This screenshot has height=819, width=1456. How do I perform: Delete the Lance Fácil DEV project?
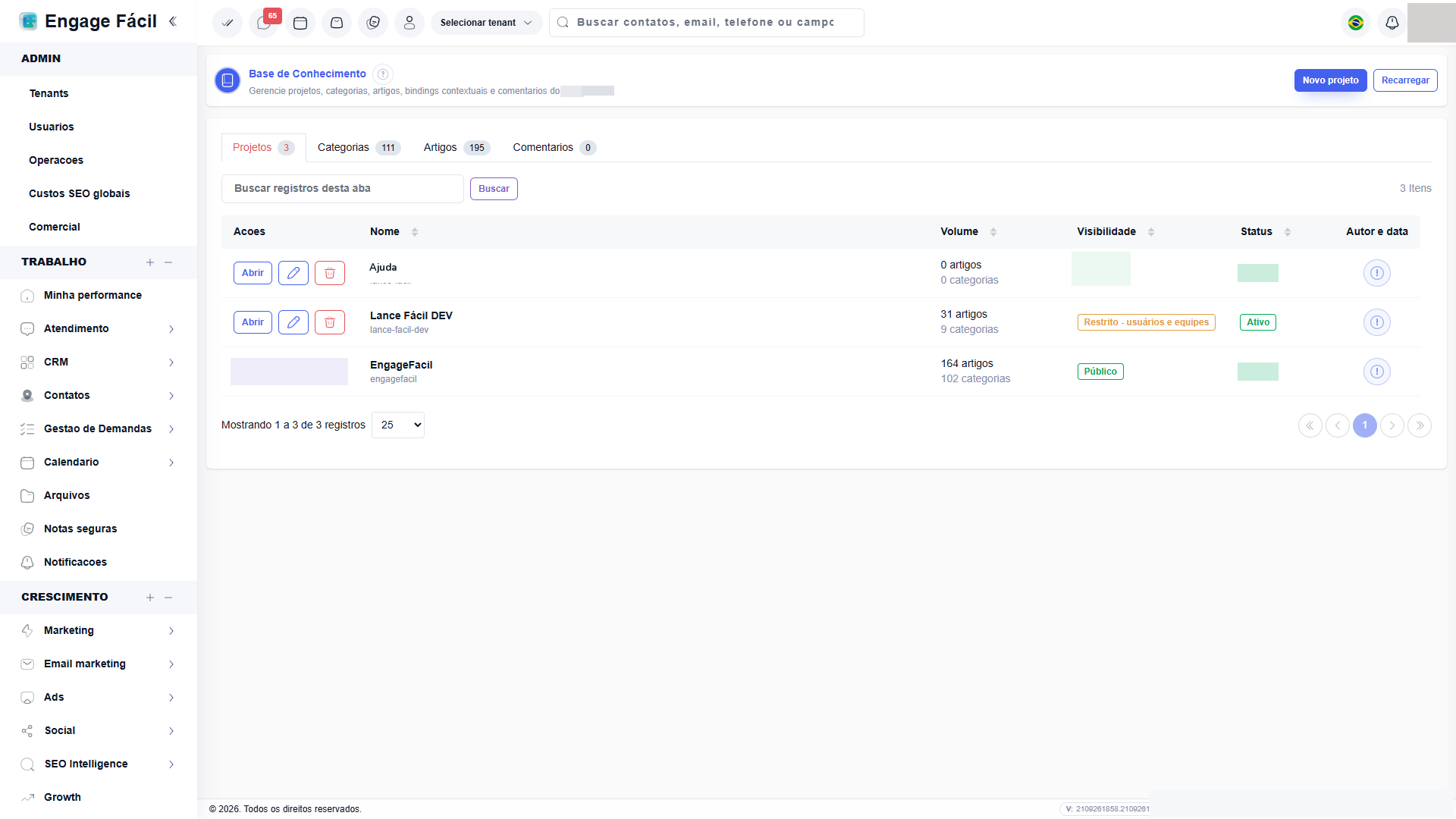(x=330, y=322)
